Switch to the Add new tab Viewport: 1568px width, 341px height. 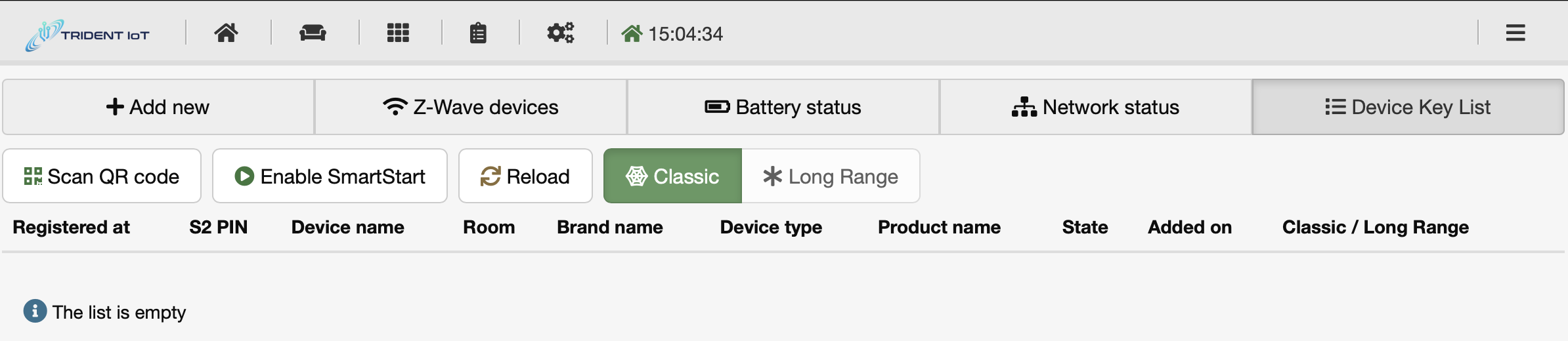point(158,107)
